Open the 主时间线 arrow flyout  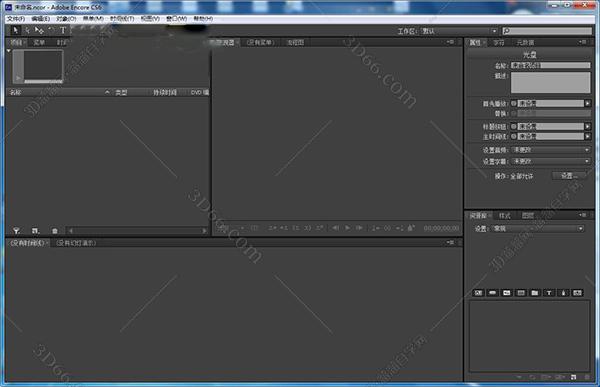[x=587, y=136]
